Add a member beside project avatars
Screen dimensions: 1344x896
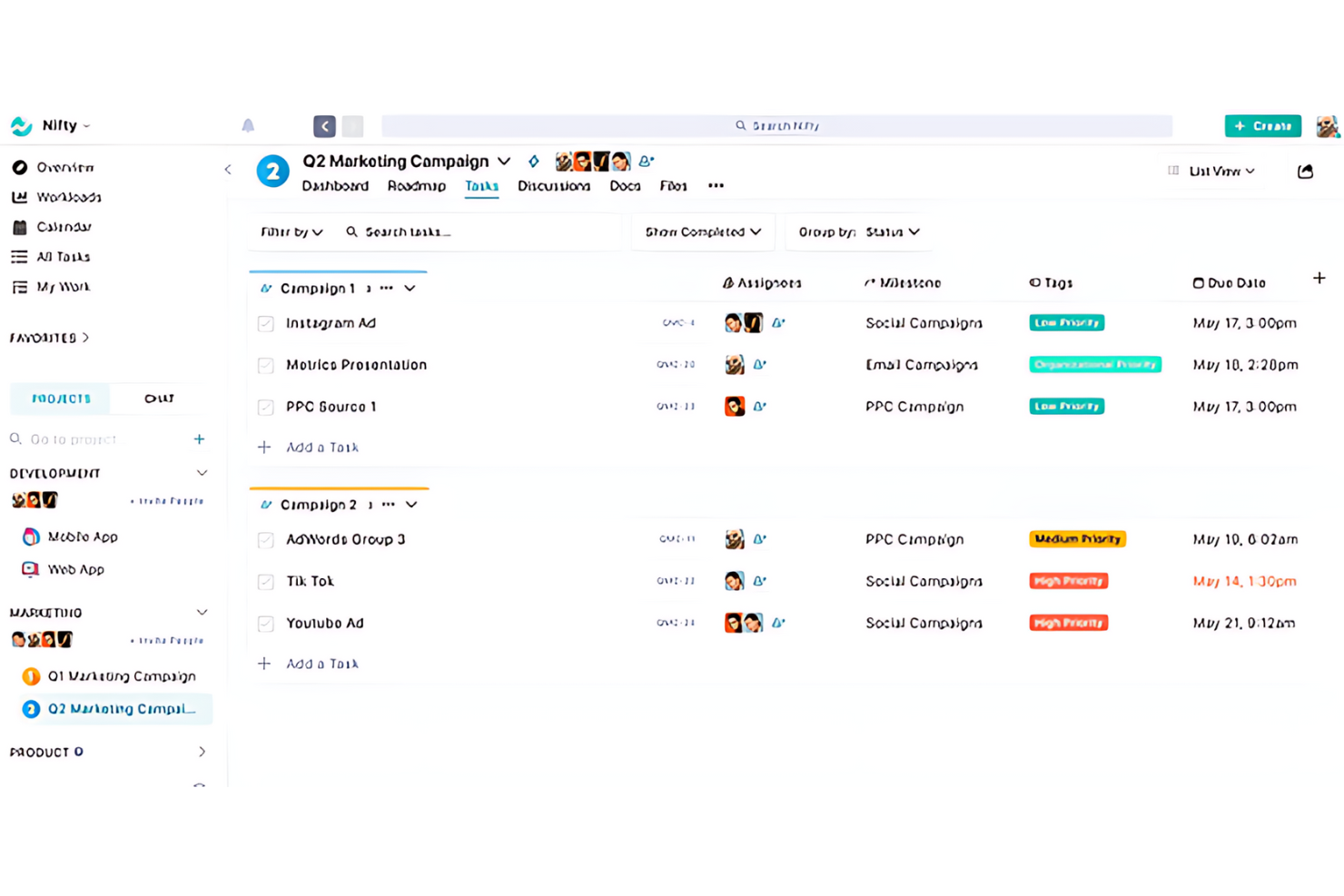coord(646,162)
